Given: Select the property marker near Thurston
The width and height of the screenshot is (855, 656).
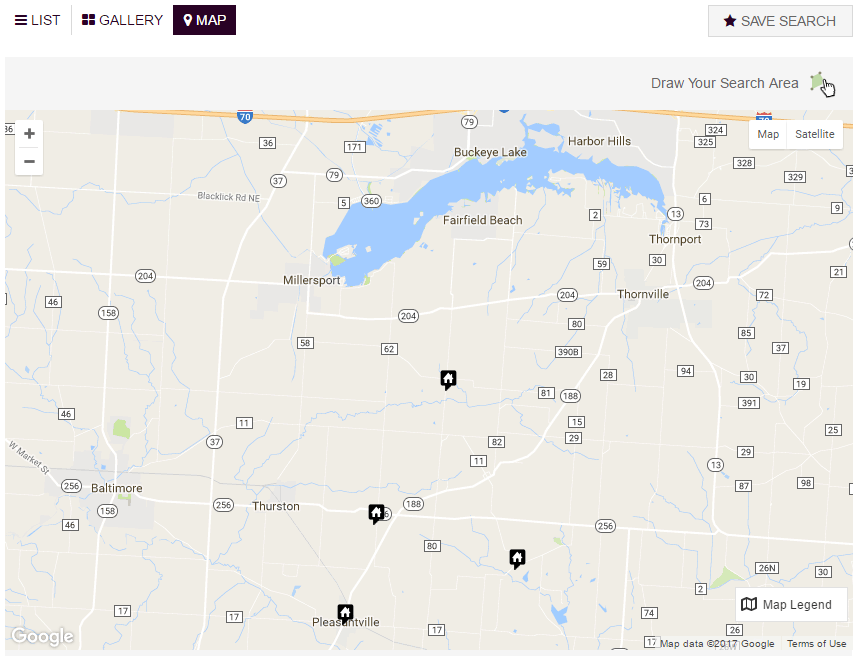Looking at the screenshot, I should pyautogui.click(x=377, y=513).
